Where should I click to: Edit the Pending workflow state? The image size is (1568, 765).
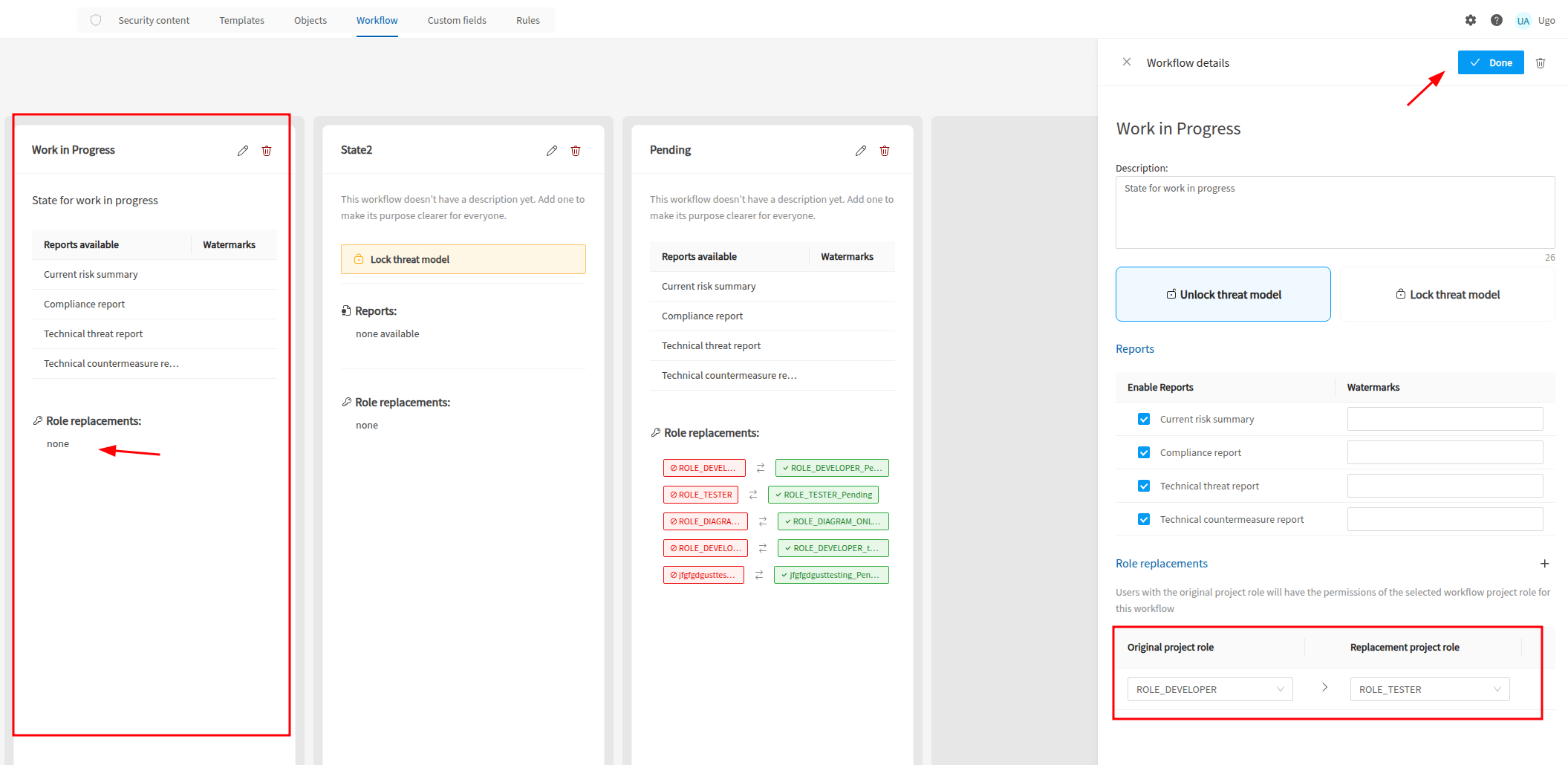coord(861,151)
